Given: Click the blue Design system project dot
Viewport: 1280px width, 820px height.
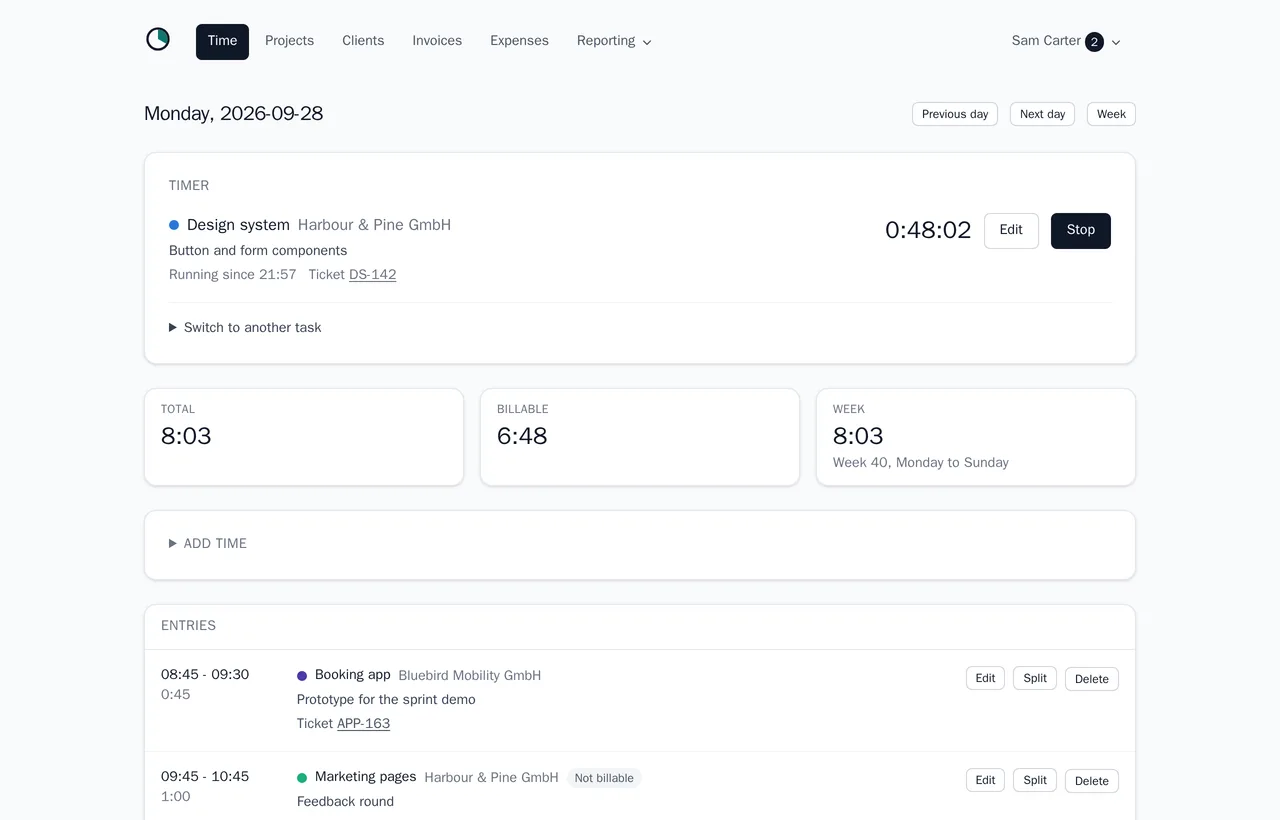Looking at the screenshot, I should pyautogui.click(x=174, y=225).
